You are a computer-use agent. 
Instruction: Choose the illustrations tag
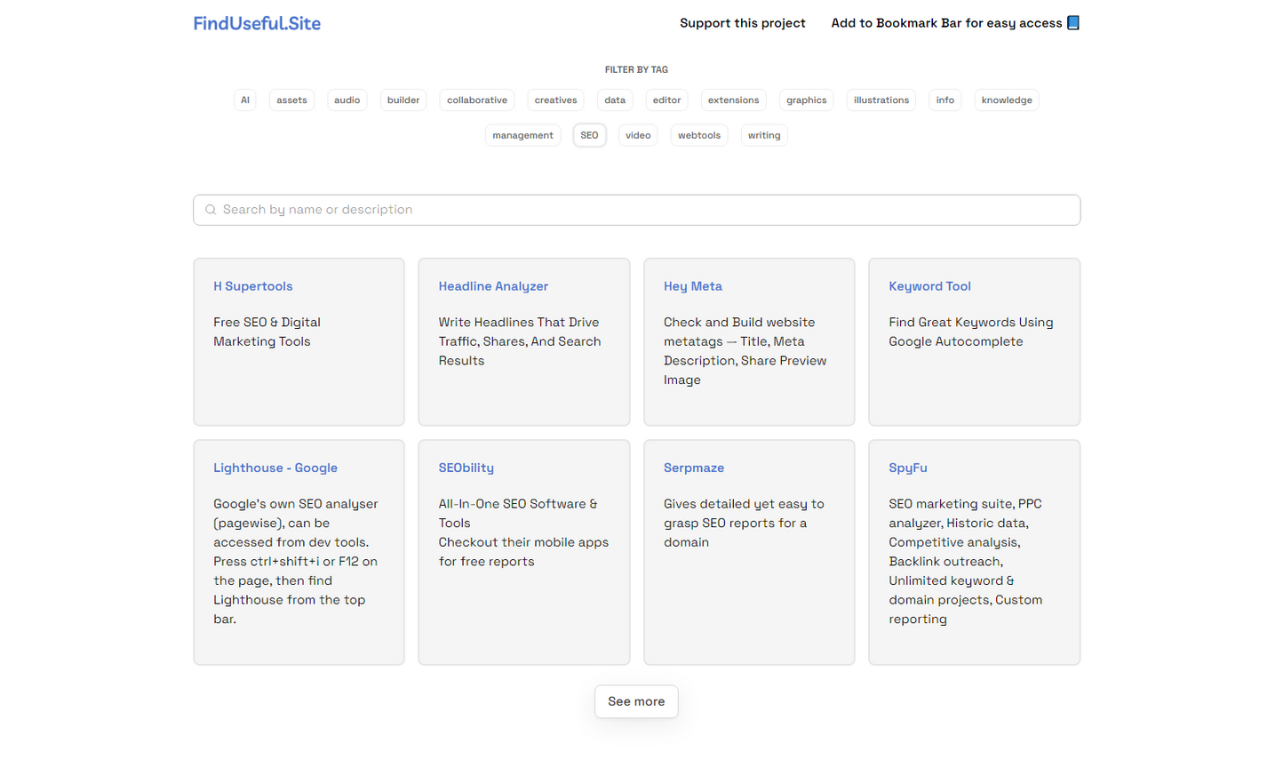click(881, 100)
